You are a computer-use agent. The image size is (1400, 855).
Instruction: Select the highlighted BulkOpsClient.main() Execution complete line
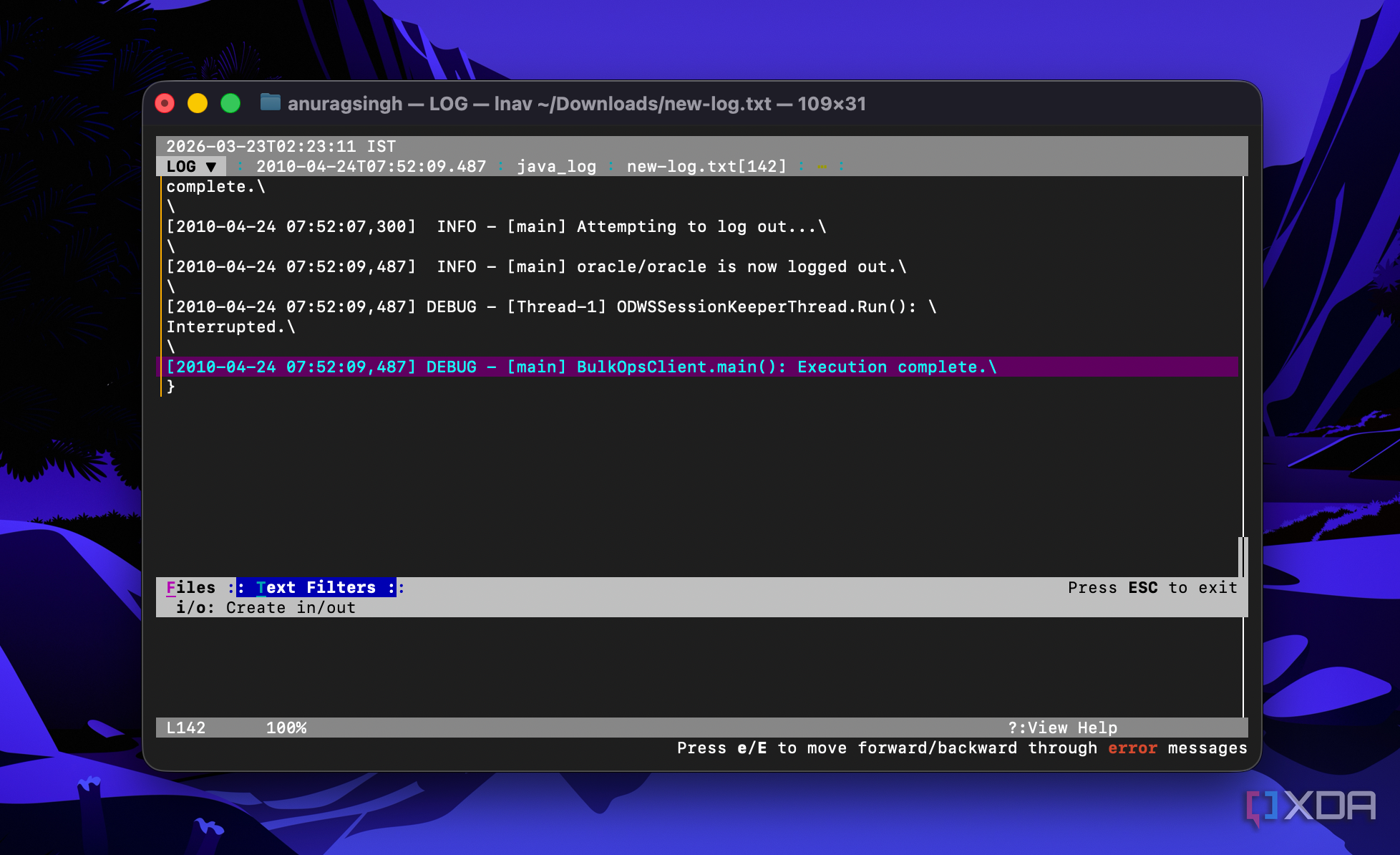(x=698, y=367)
